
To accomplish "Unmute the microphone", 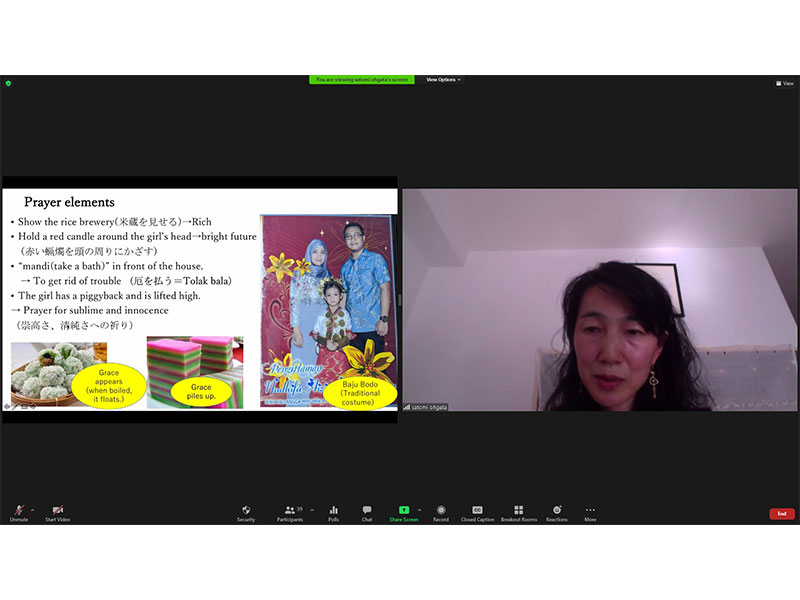I will click(19, 512).
